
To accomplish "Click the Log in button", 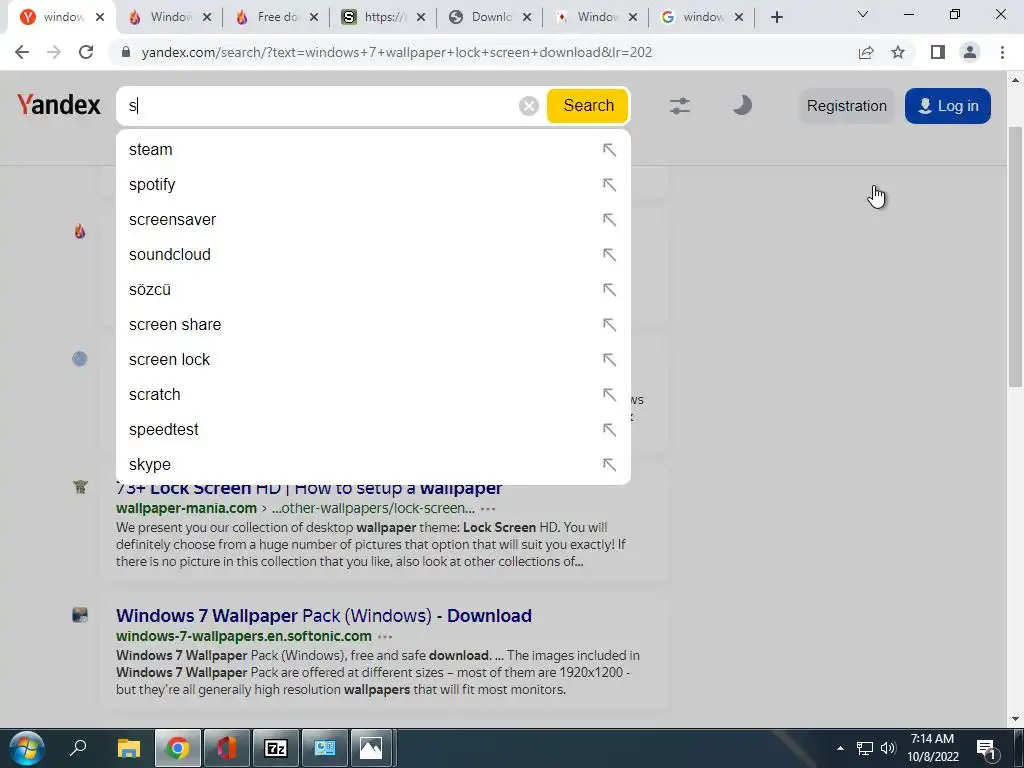I will 948,106.
